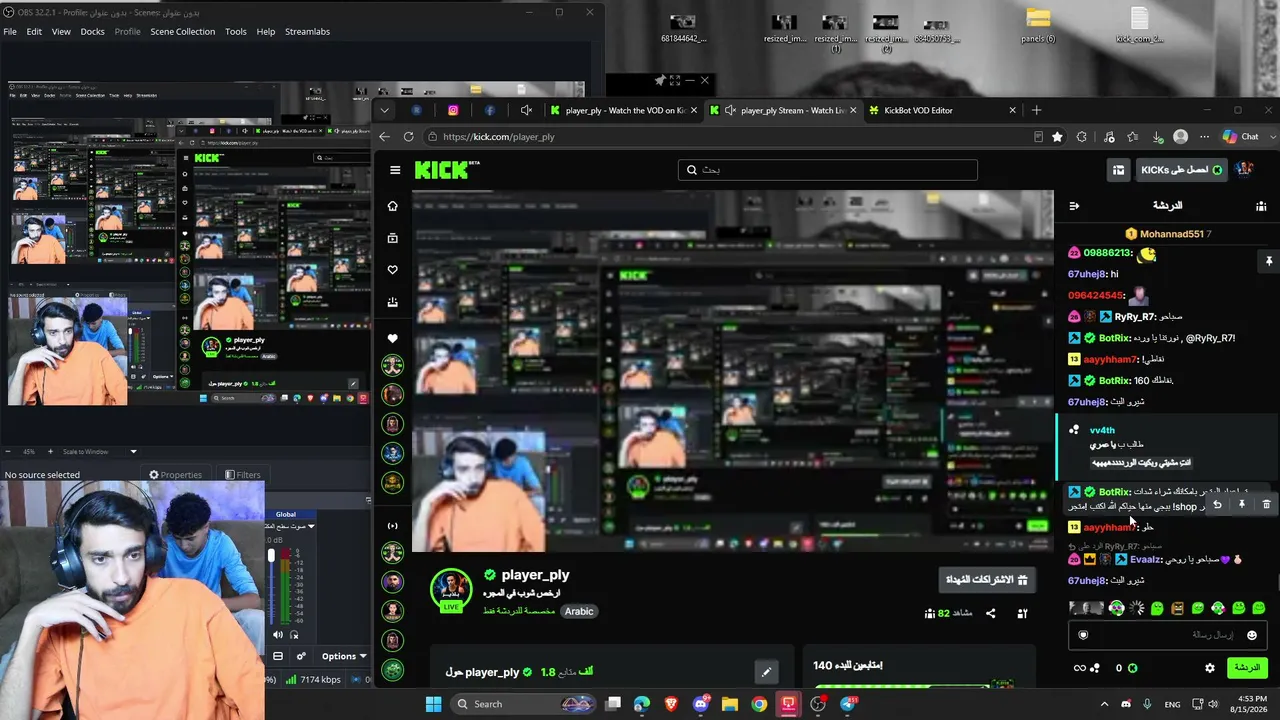Open OBS source Filters
Screen dimensions: 1280x720
click(243, 475)
